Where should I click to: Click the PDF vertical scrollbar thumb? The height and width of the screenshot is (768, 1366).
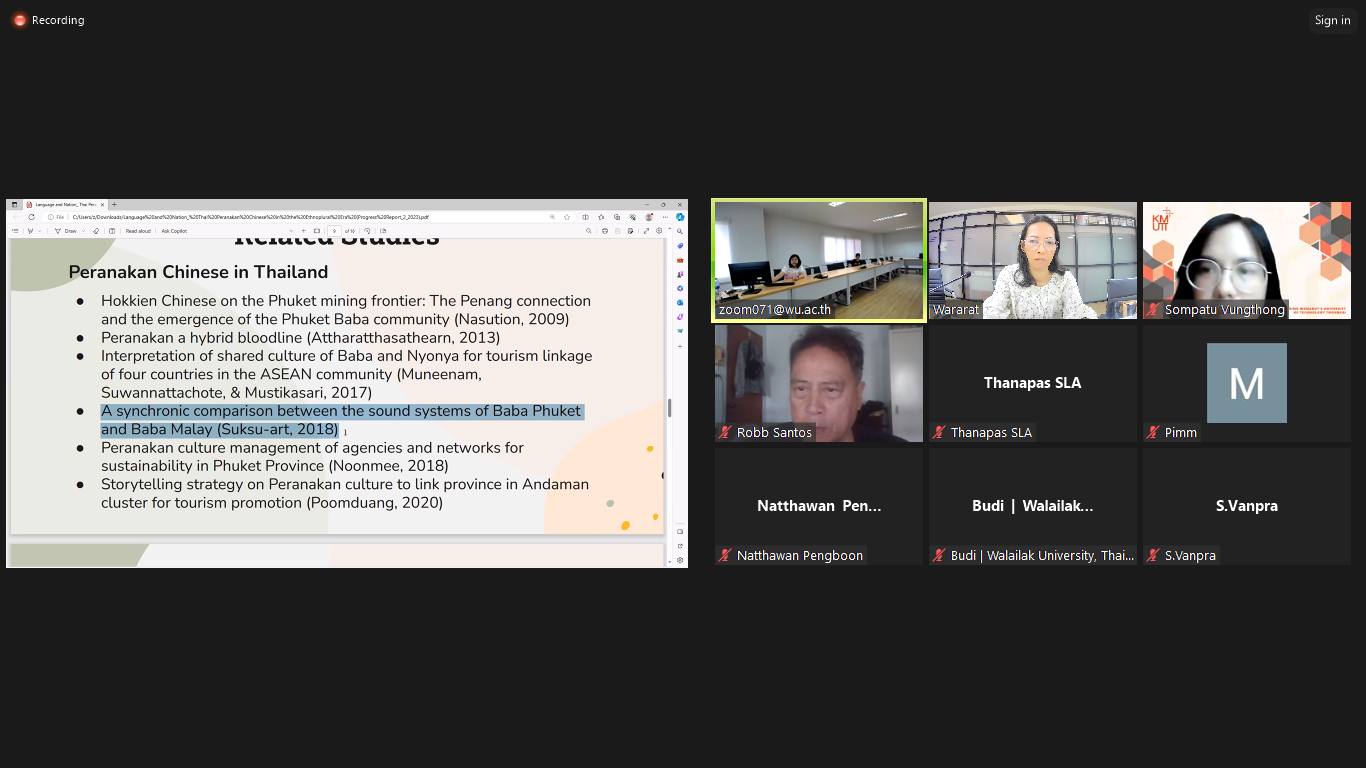[669, 408]
